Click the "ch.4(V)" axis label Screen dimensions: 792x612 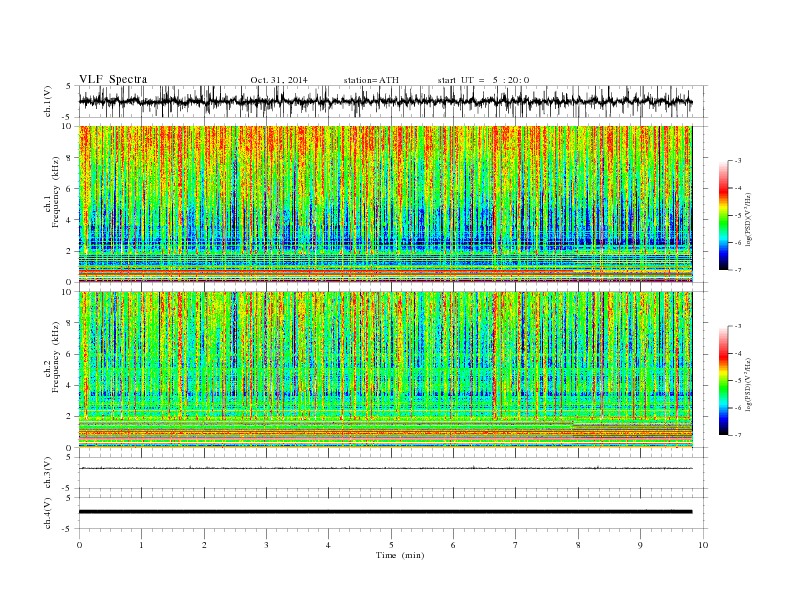(x=48, y=513)
